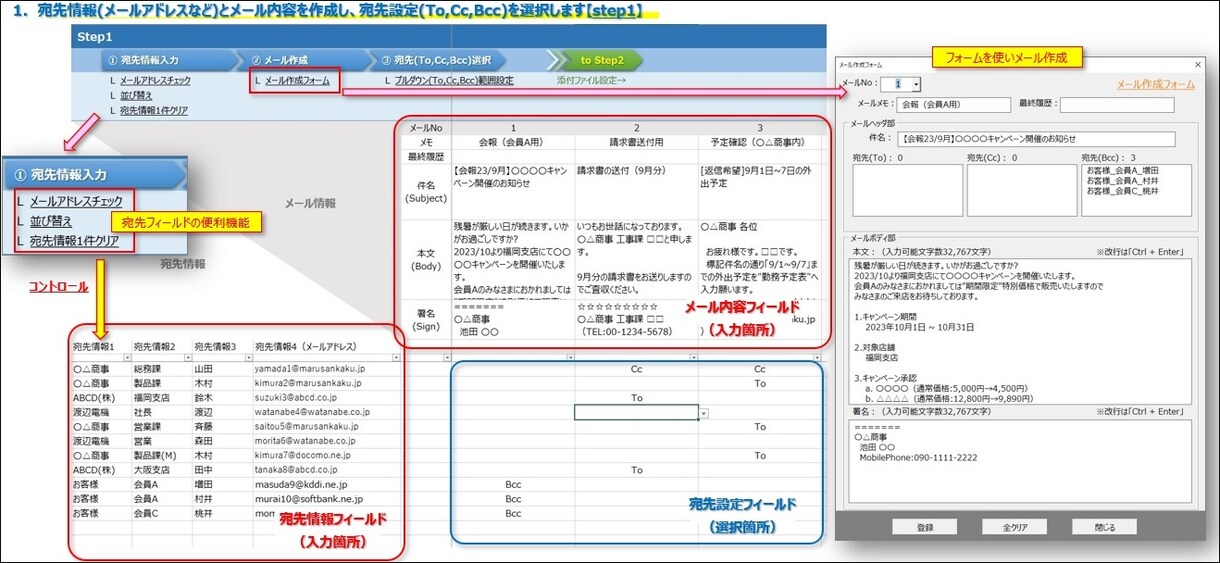Screen dimensions: 1220x563
Task: Click the 並び替え link under the Step1 bar
Action: 136,95
